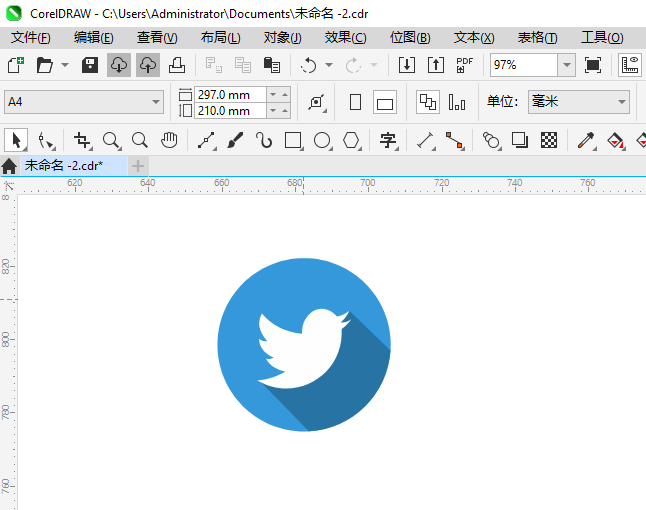
Task: Add a new document with the plus tab
Action: [x=138, y=166]
